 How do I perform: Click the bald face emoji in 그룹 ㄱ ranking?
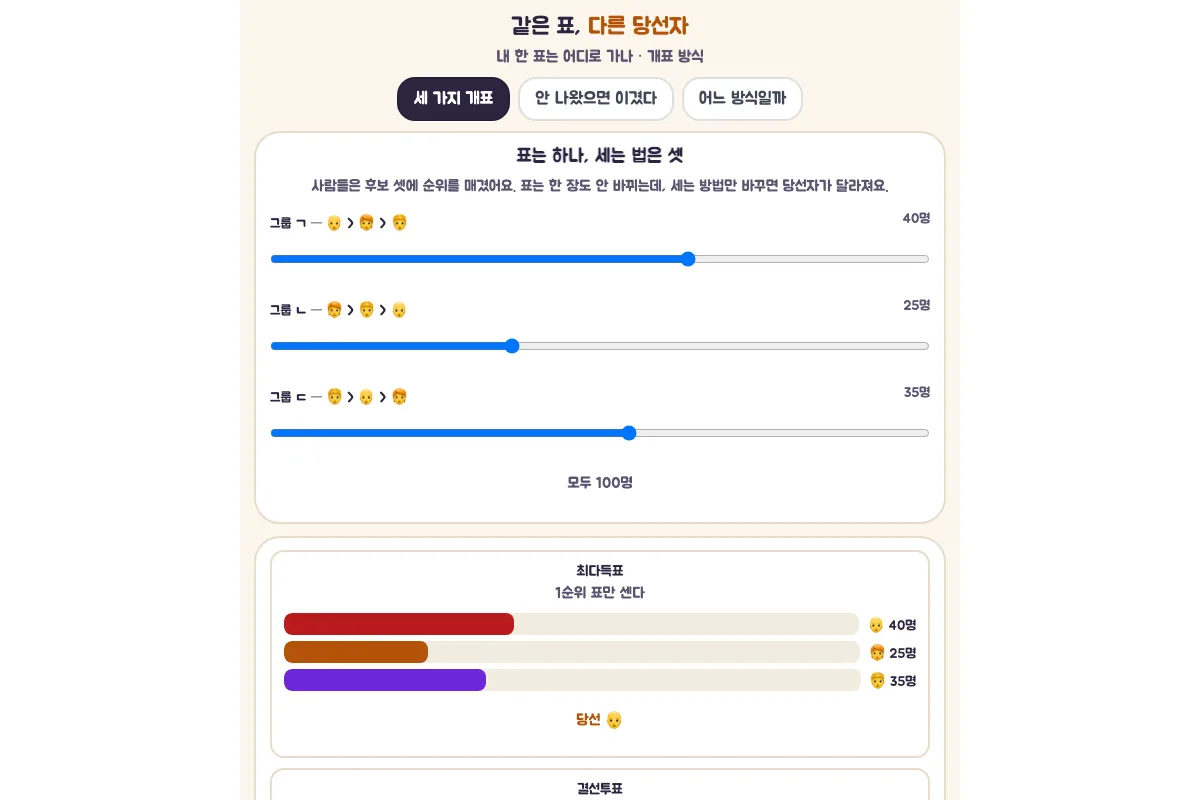click(334, 223)
